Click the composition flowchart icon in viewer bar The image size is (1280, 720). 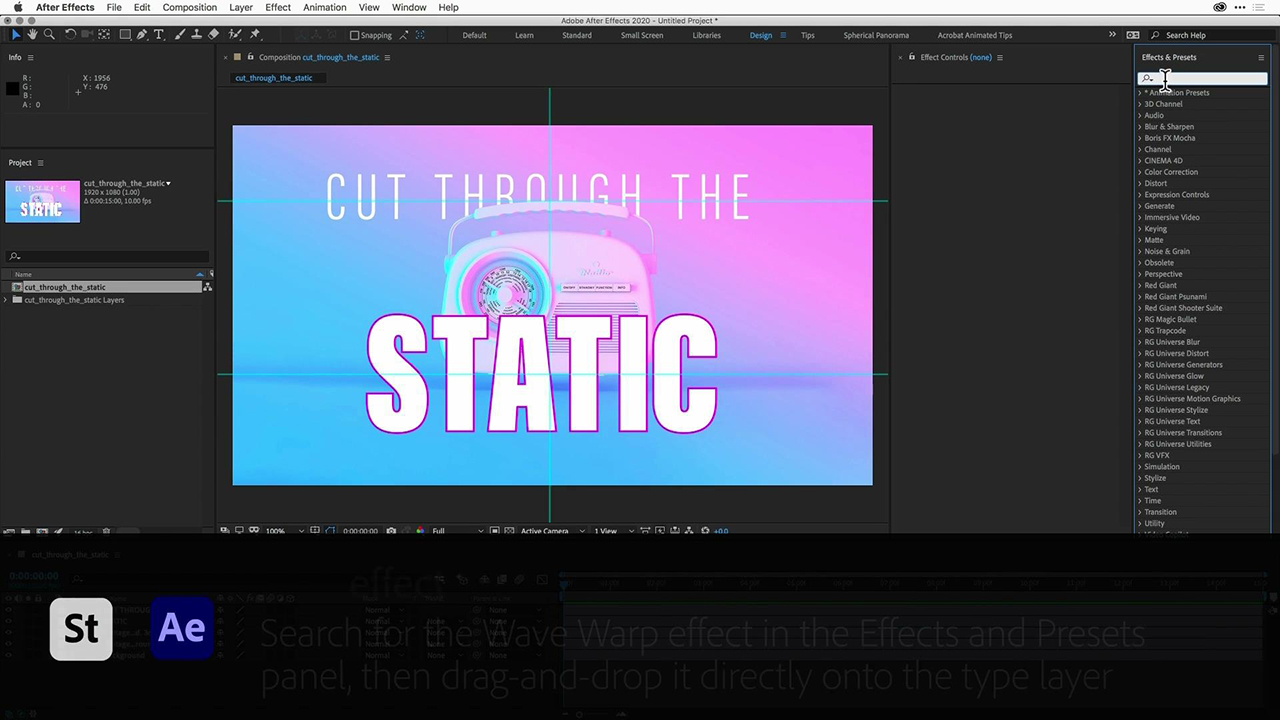click(690, 531)
